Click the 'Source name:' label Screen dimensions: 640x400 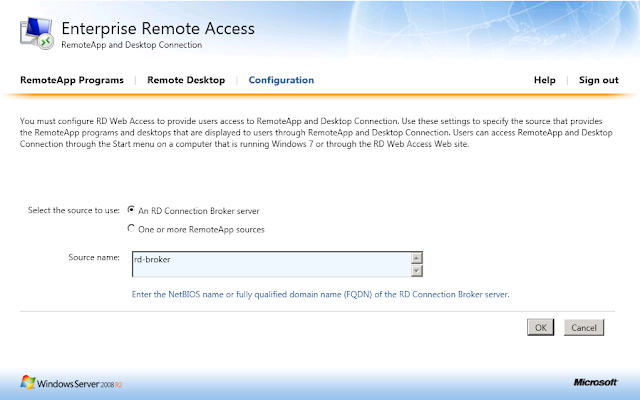(94, 257)
